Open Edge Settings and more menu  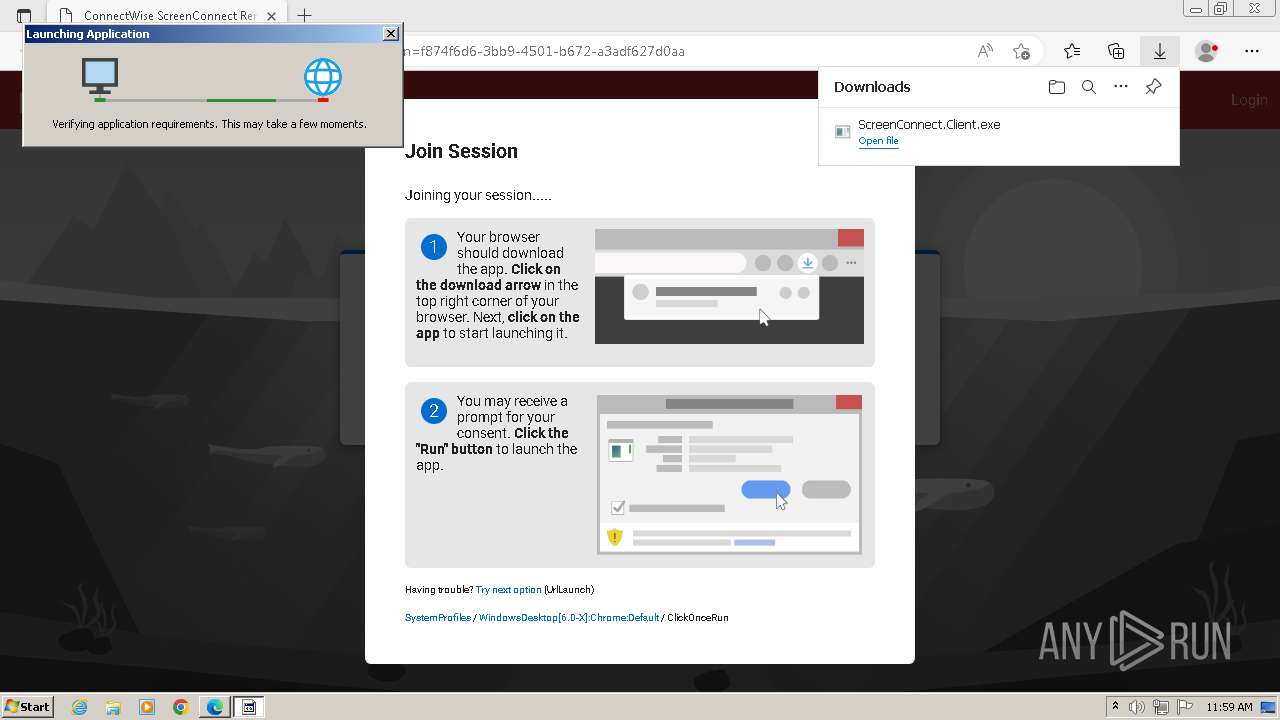pos(1252,51)
